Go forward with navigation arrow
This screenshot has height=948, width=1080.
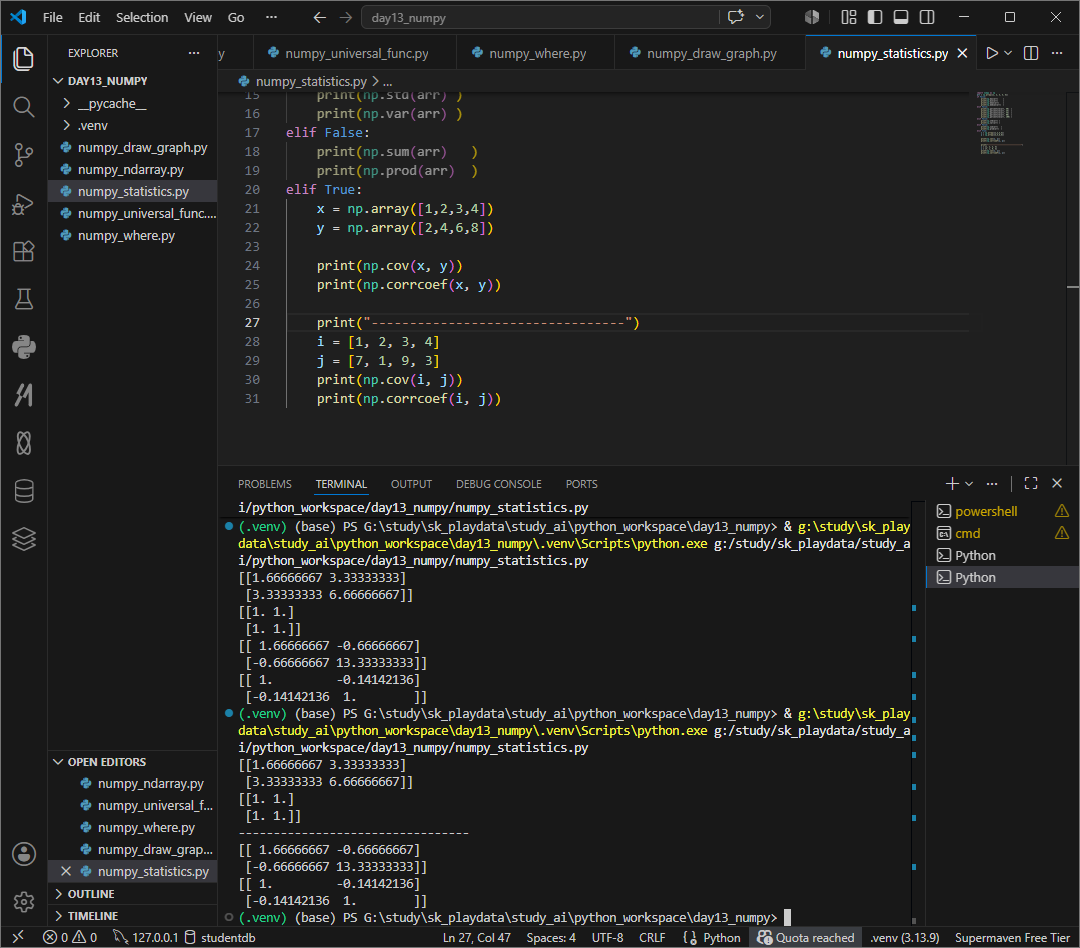(346, 17)
